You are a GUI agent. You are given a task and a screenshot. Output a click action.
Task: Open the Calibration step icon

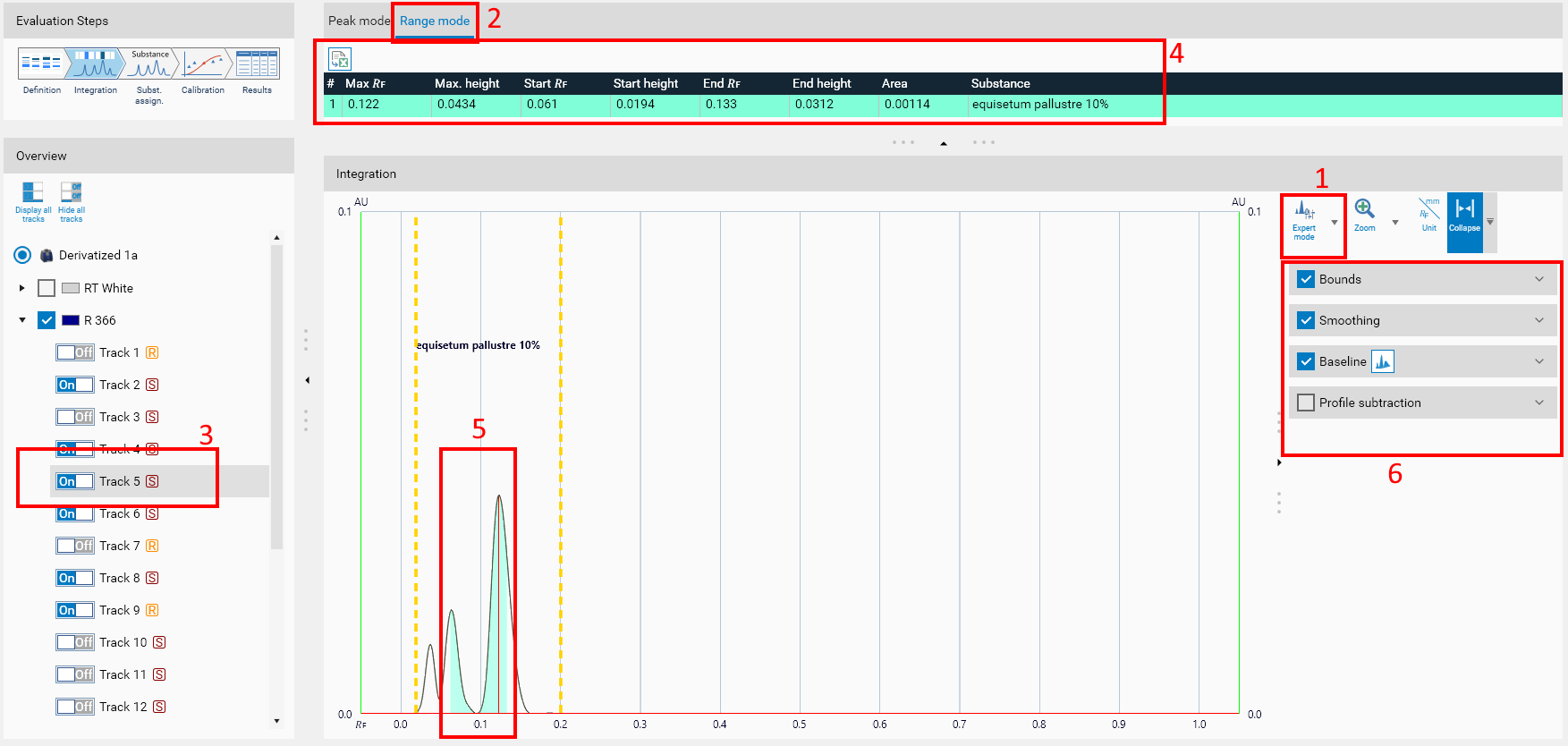click(203, 64)
